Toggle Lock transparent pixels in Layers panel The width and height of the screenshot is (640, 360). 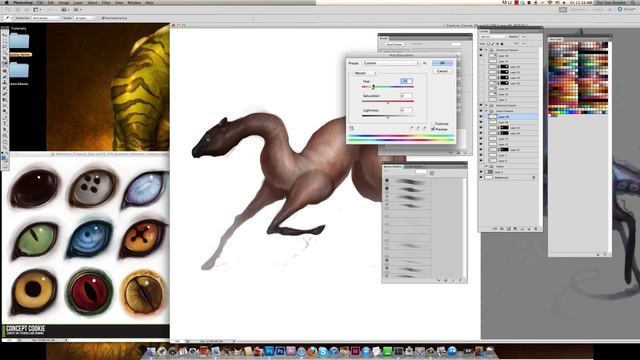[x=489, y=44]
